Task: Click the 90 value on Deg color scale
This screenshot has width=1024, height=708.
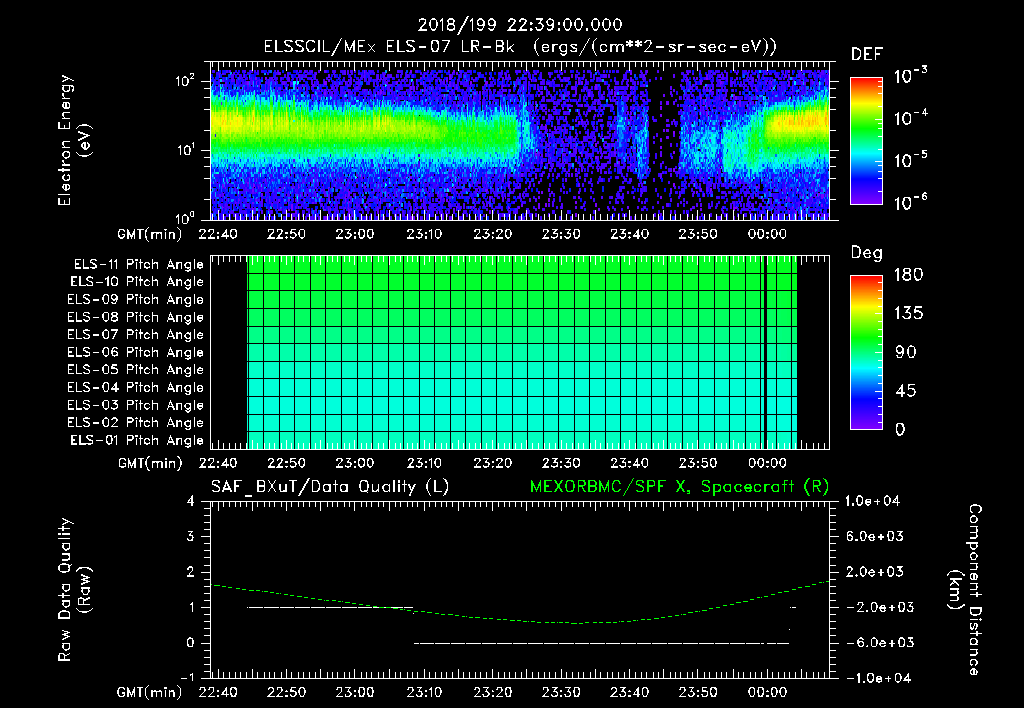Action: click(905, 352)
